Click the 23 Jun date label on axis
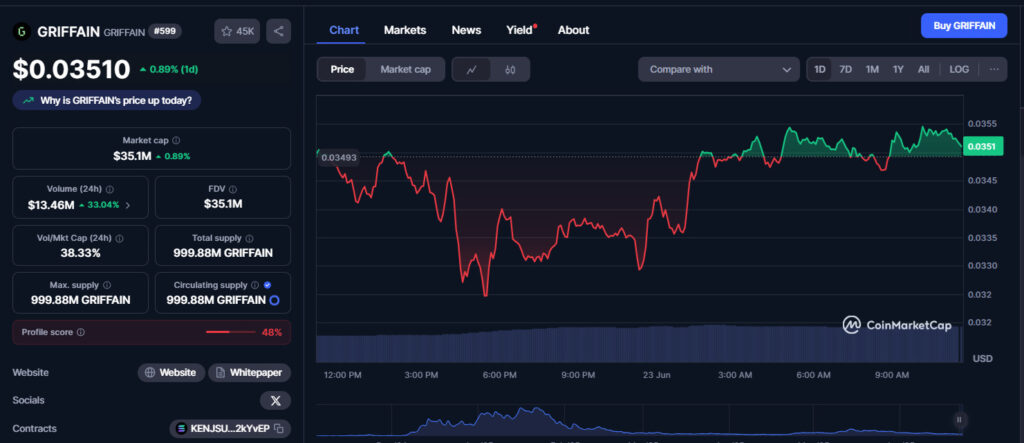The height and width of the screenshot is (443, 1024). (x=657, y=375)
